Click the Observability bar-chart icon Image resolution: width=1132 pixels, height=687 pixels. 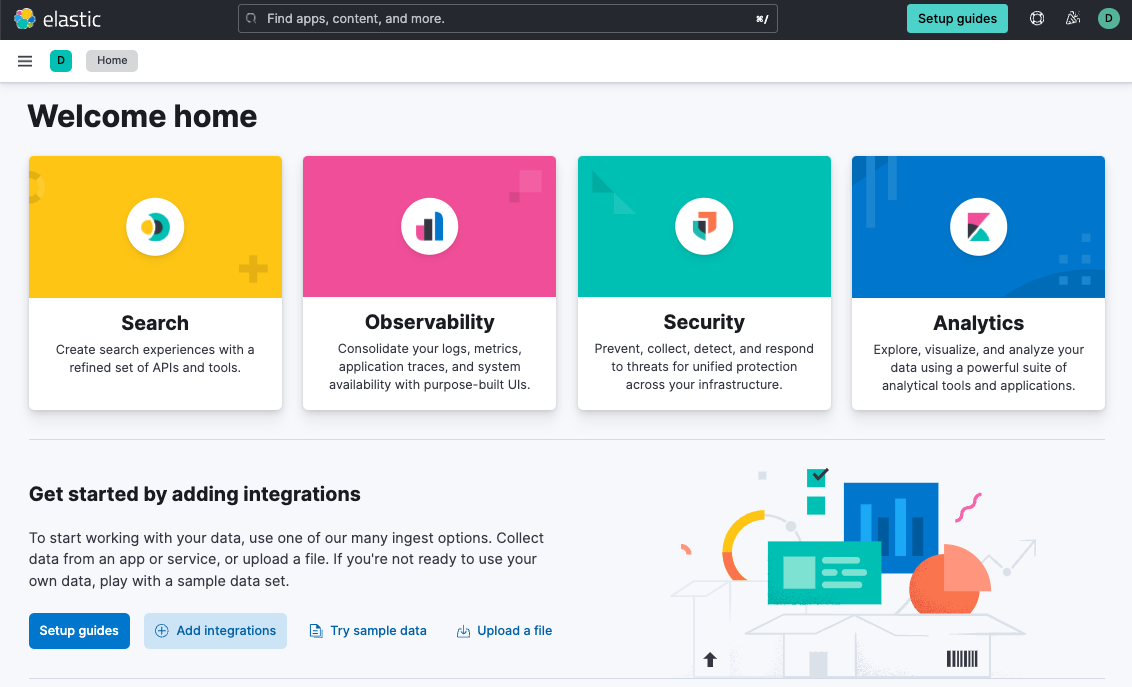[429, 226]
